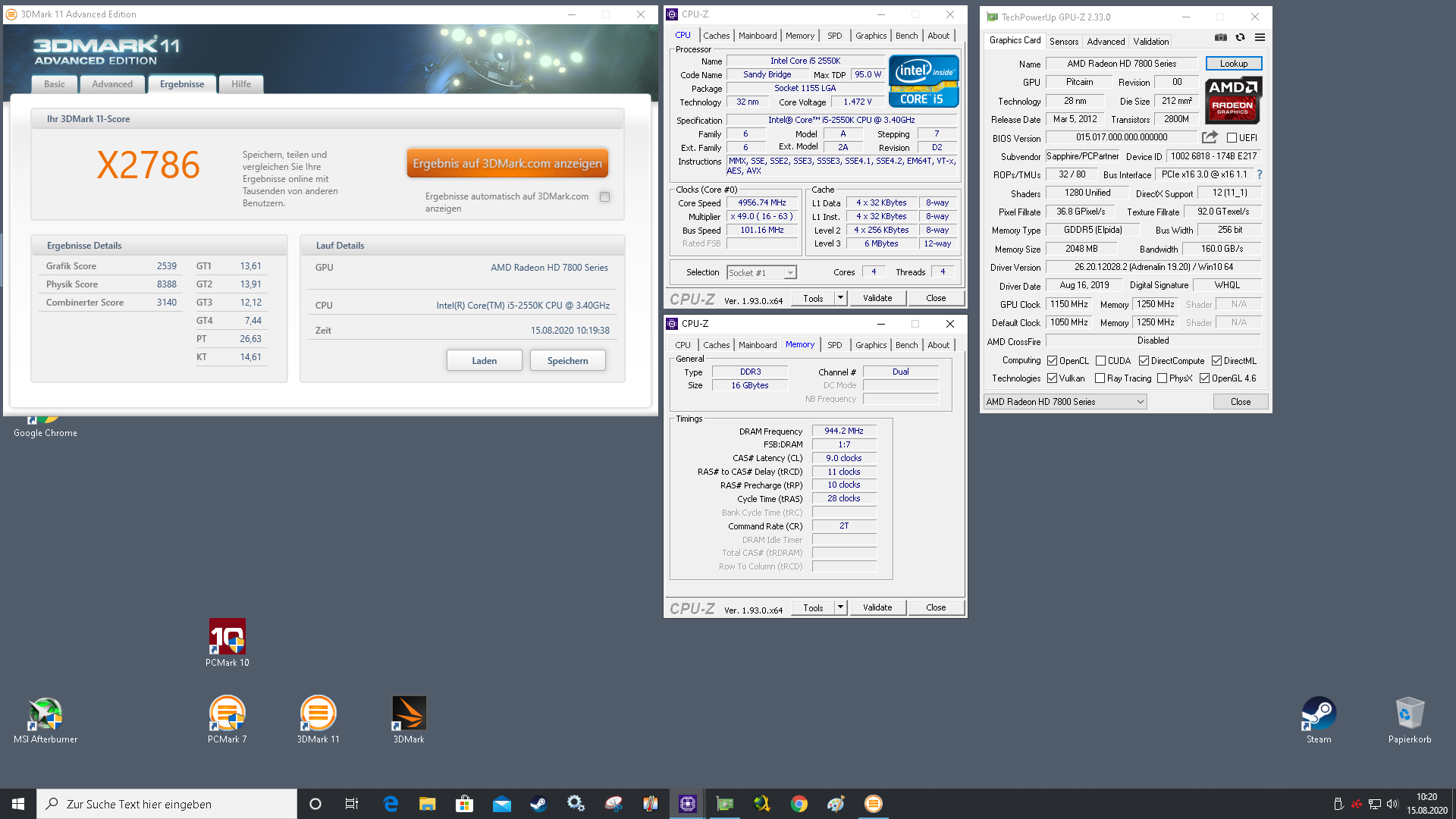This screenshot has height=819, width=1456.
Task: Open Socket #1 selection dropdown
Action: (x=761, y=272)
